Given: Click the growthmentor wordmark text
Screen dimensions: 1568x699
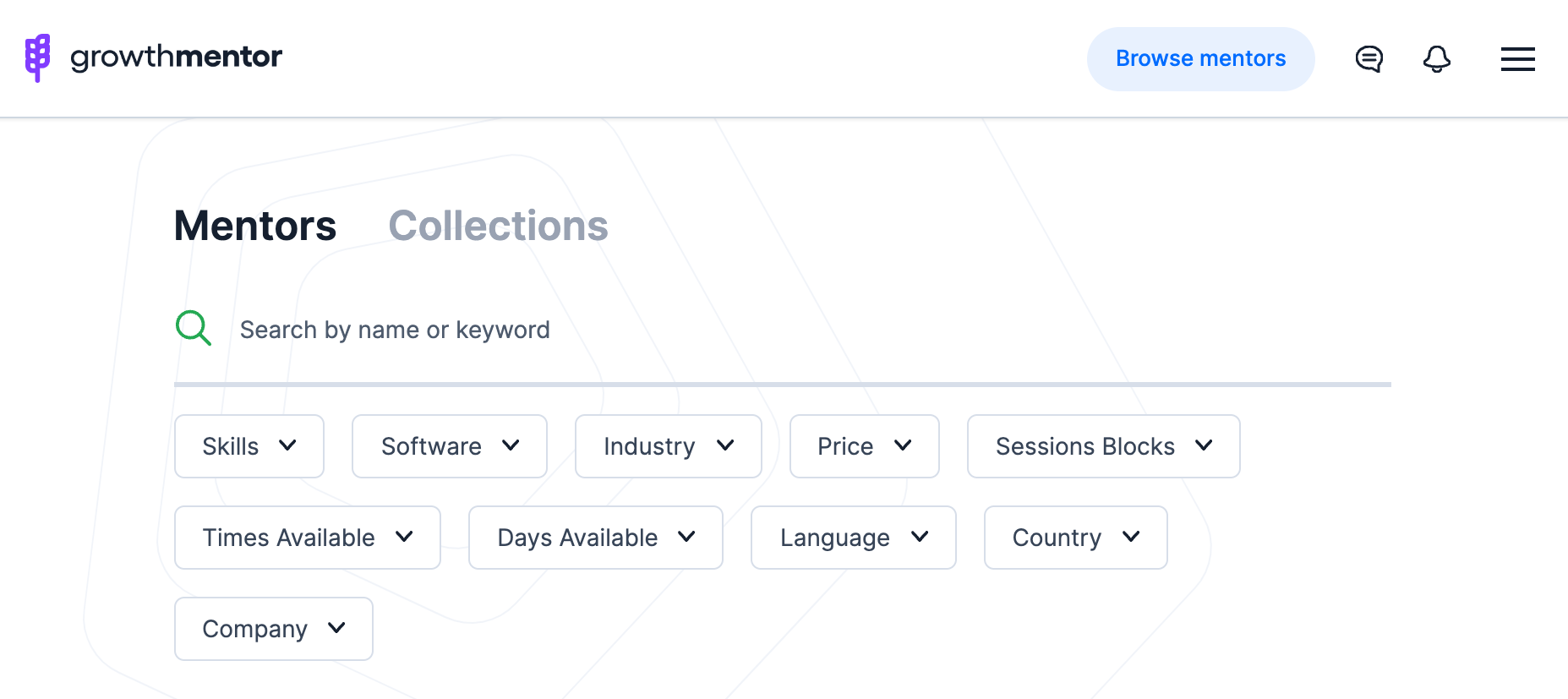Looking at the screenshot, I should click(176, 57).
